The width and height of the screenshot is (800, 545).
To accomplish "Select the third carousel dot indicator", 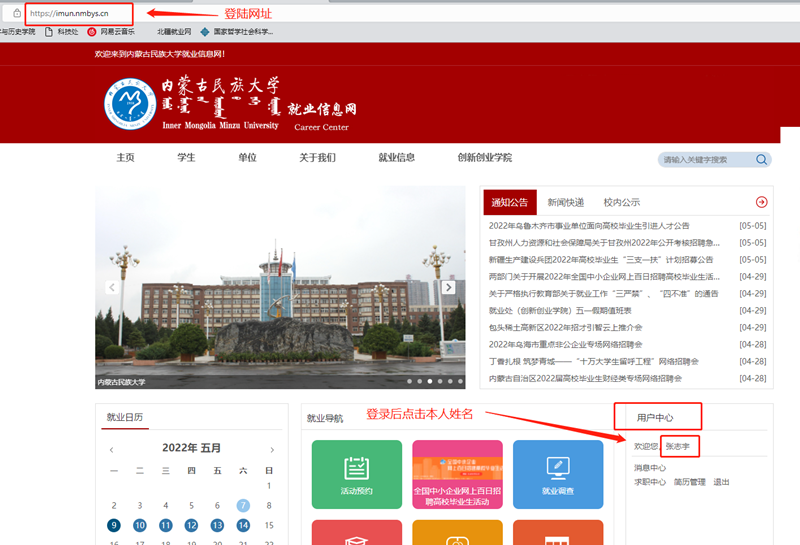I will click(x=430, y=381).
